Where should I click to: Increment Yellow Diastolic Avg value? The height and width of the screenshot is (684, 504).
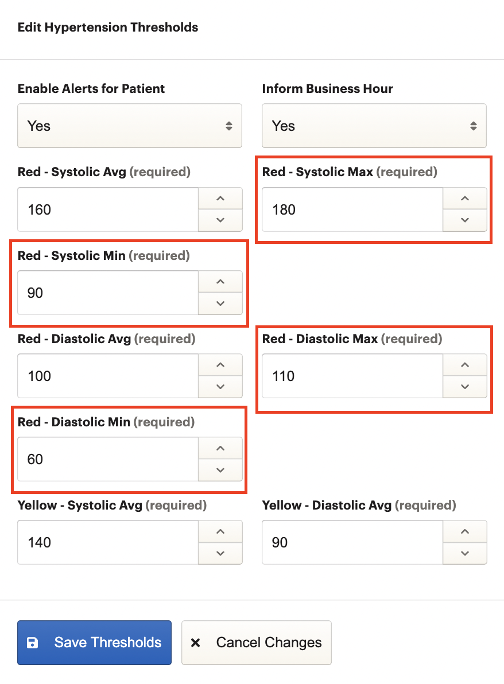tap(465, 532)
